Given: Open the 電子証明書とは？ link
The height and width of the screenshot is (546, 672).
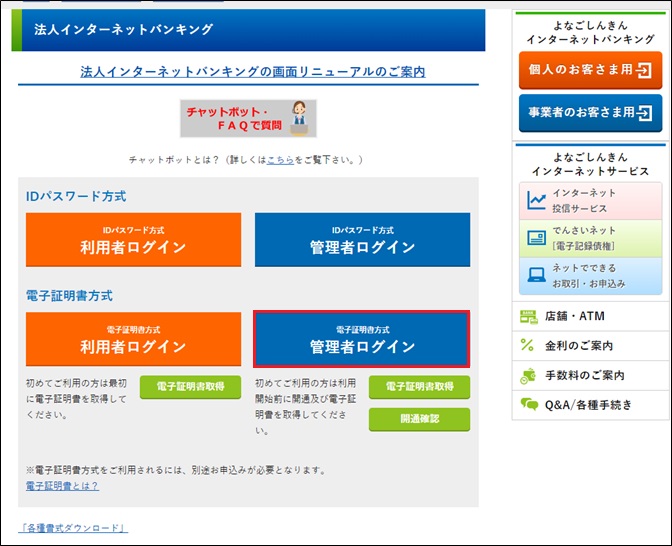Looking at the screenshot, I should pyautogui.click(x=62, y=486).
